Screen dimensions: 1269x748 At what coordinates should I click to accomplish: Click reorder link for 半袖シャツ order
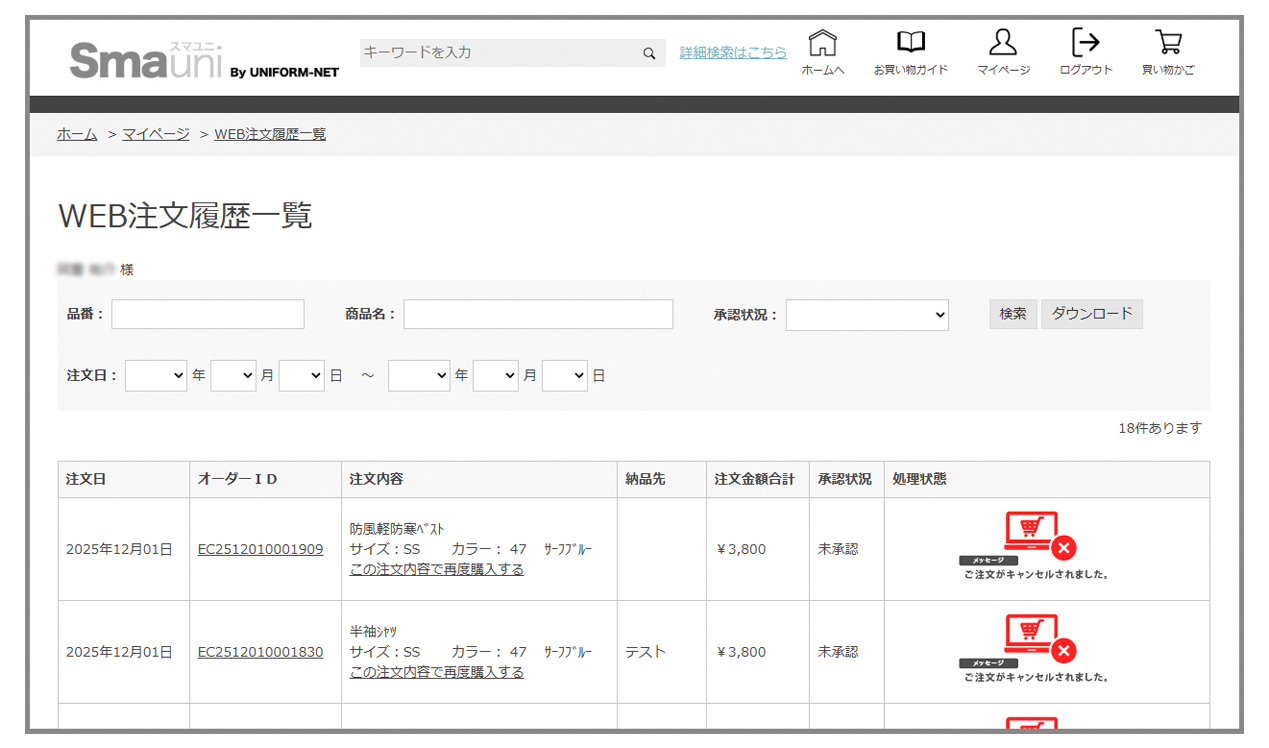436,672
